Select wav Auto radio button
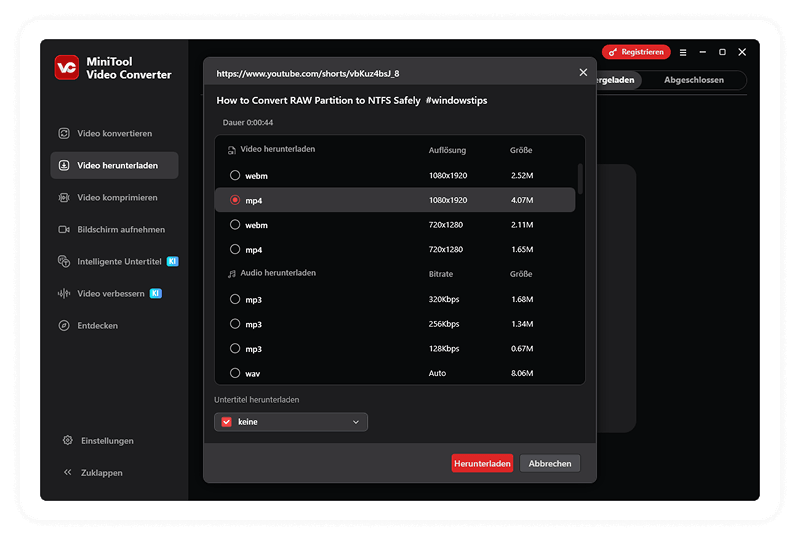The width and height of the screenshot is (800, 540). tap(235, 373)
